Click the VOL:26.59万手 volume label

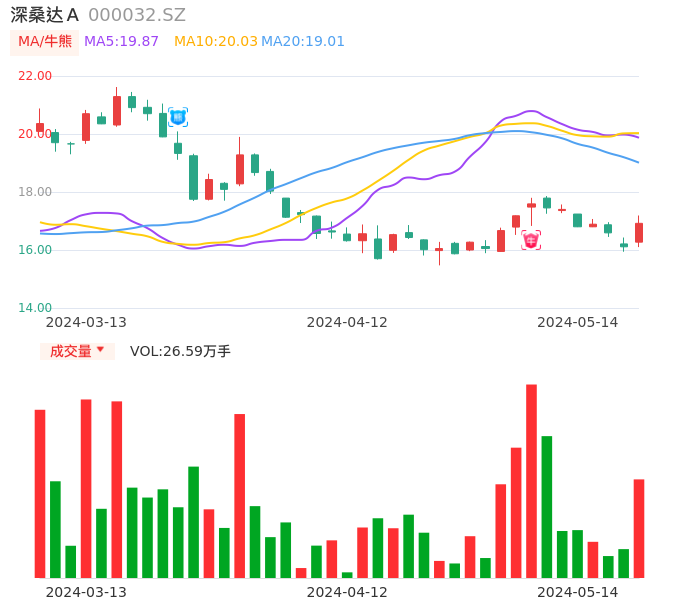click(x=180, y=351)
